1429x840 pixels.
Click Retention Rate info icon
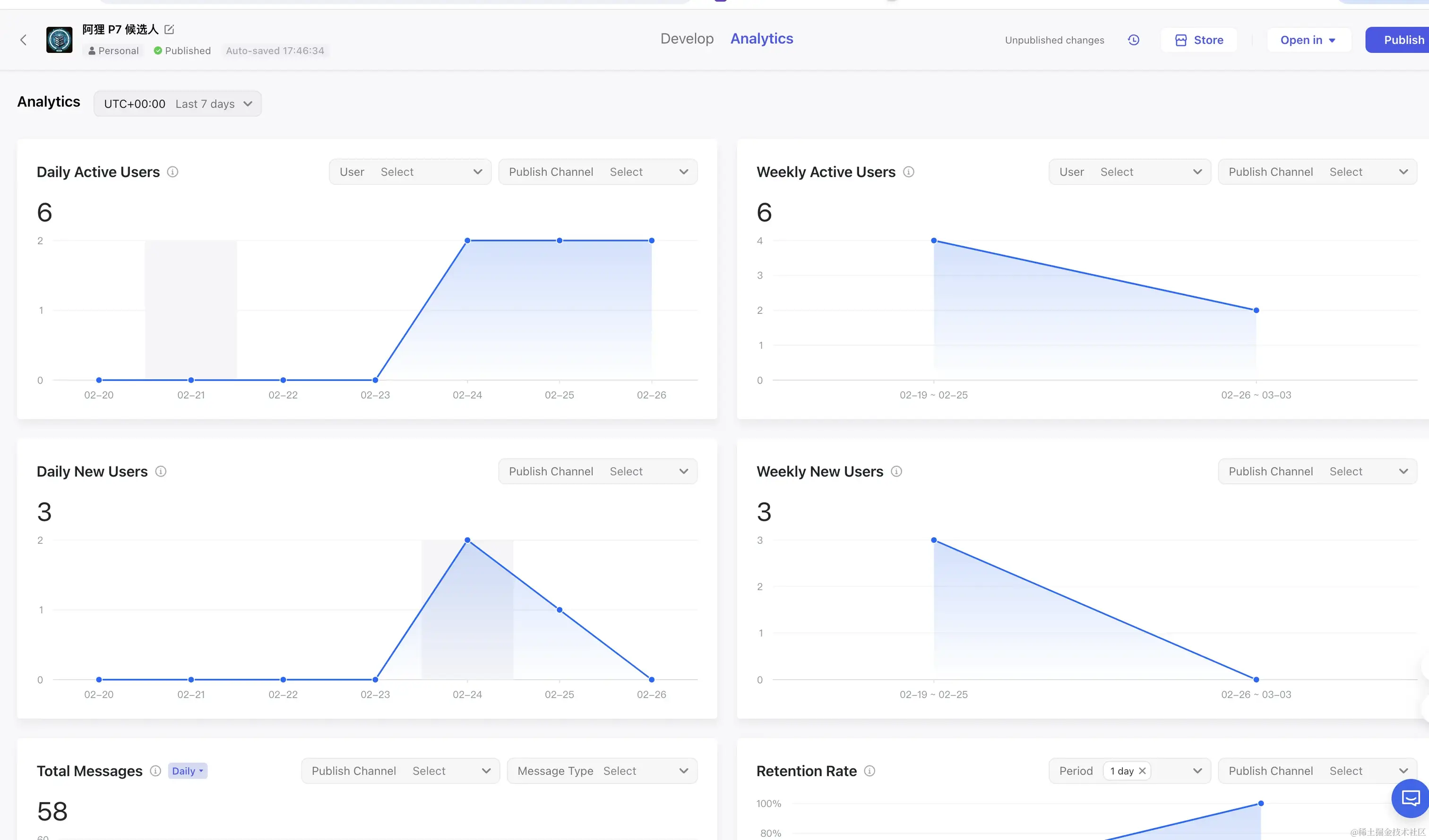(x=869, y=770)
